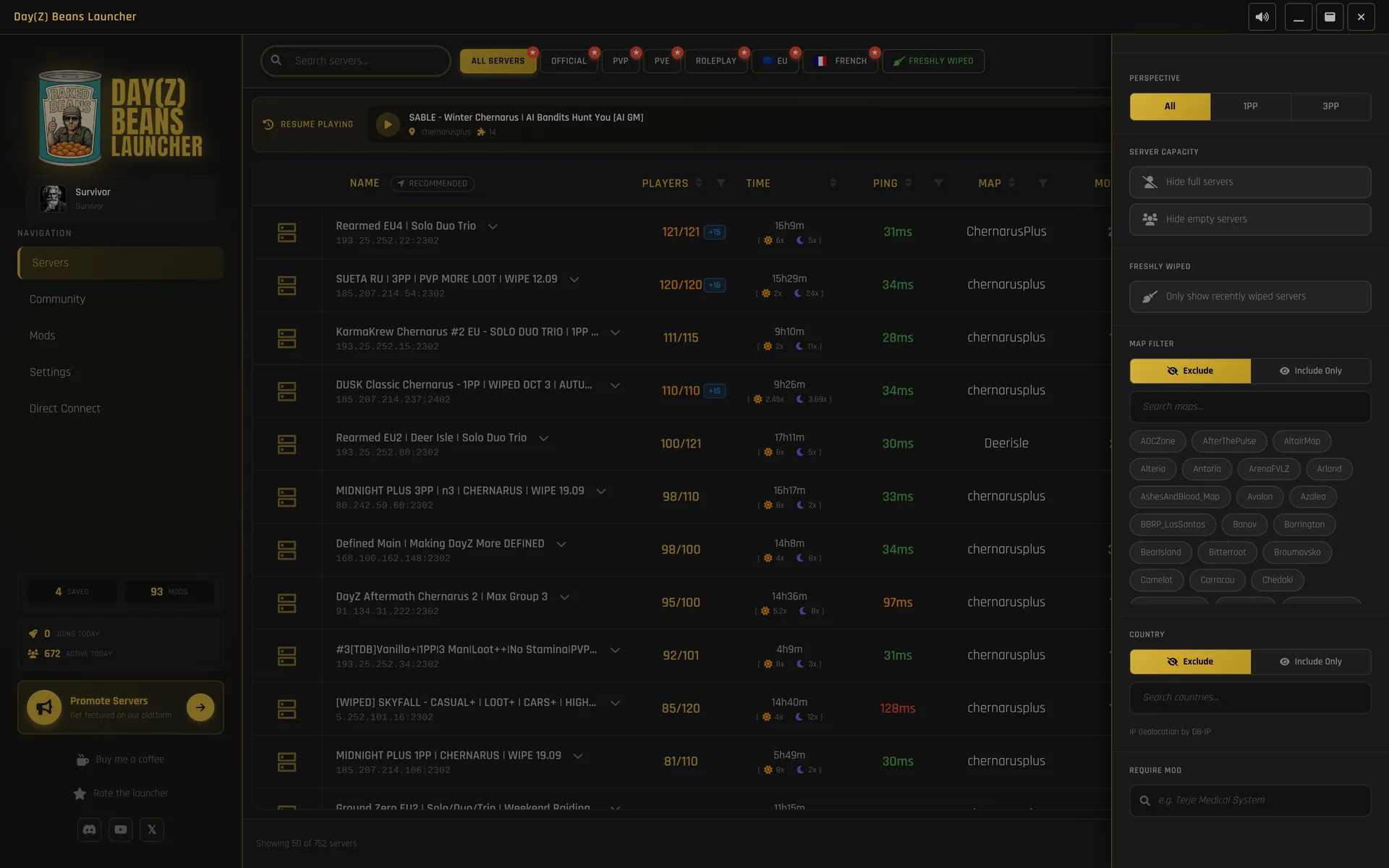
Task: Click the sound volume icon in title bar
Action: [x=1262, y=17]
